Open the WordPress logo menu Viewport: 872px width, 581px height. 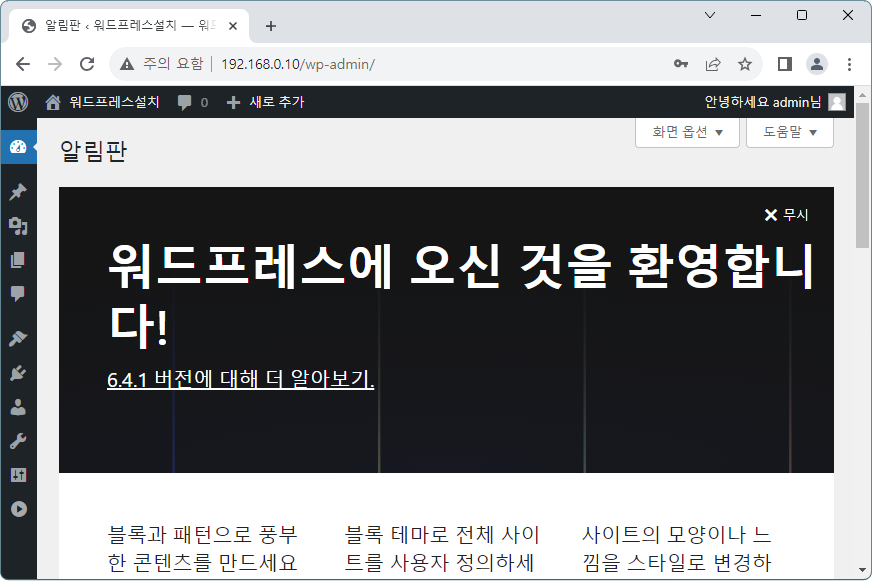[x=18, y=102]
